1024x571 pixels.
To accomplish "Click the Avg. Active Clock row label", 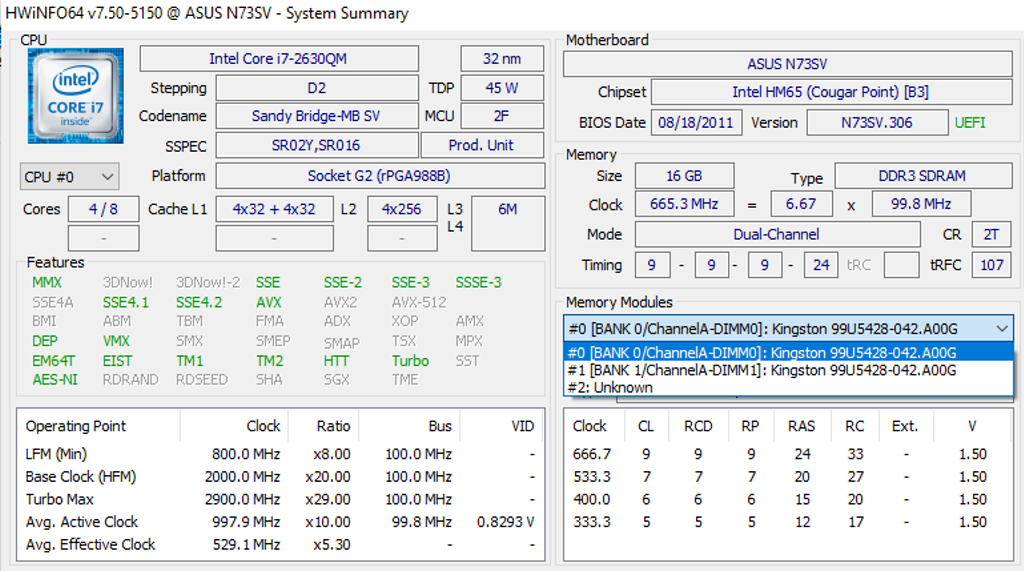I will pos(82,522).
